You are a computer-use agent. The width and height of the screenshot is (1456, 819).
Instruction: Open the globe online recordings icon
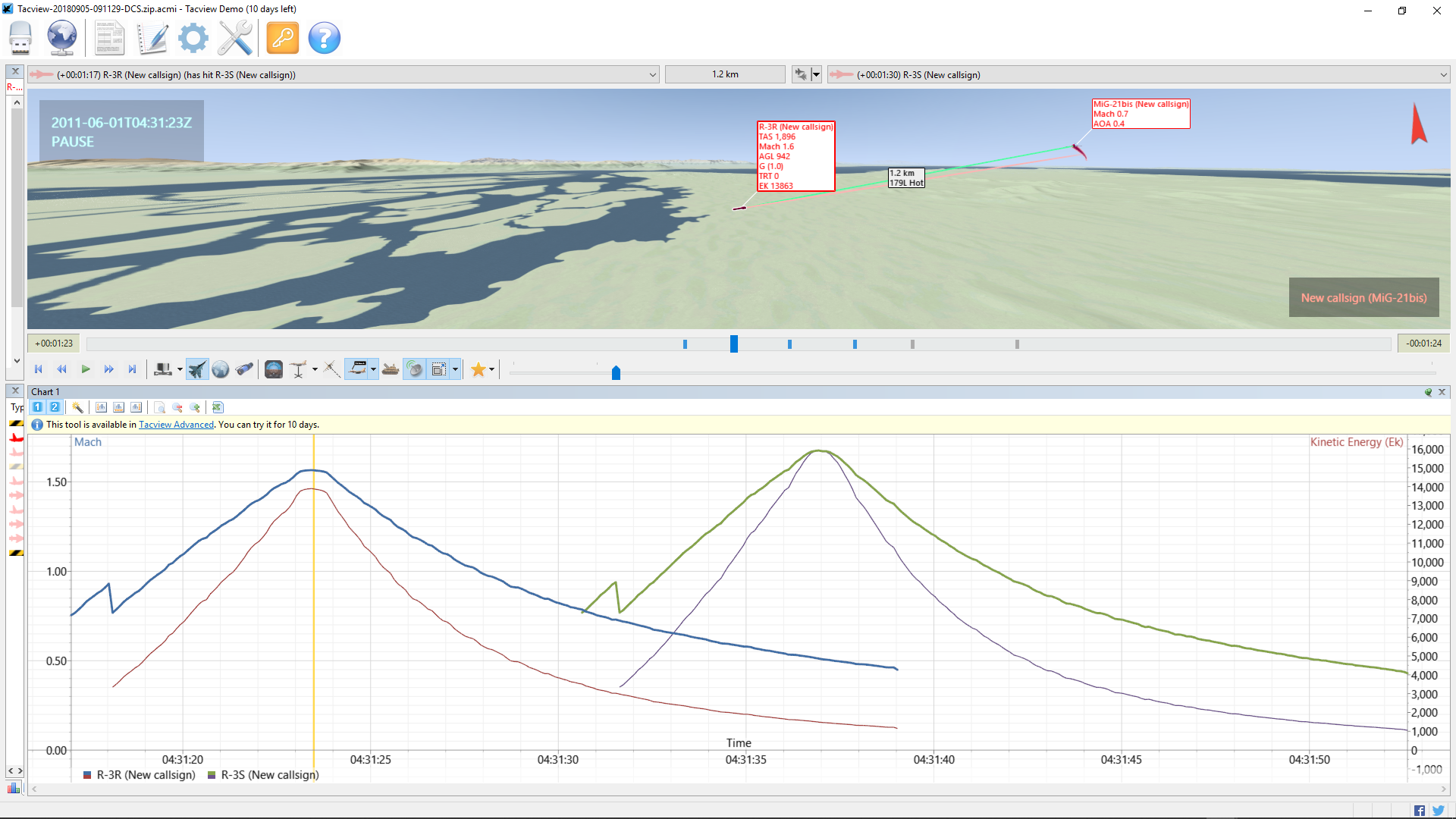click(x=62, y=38)
